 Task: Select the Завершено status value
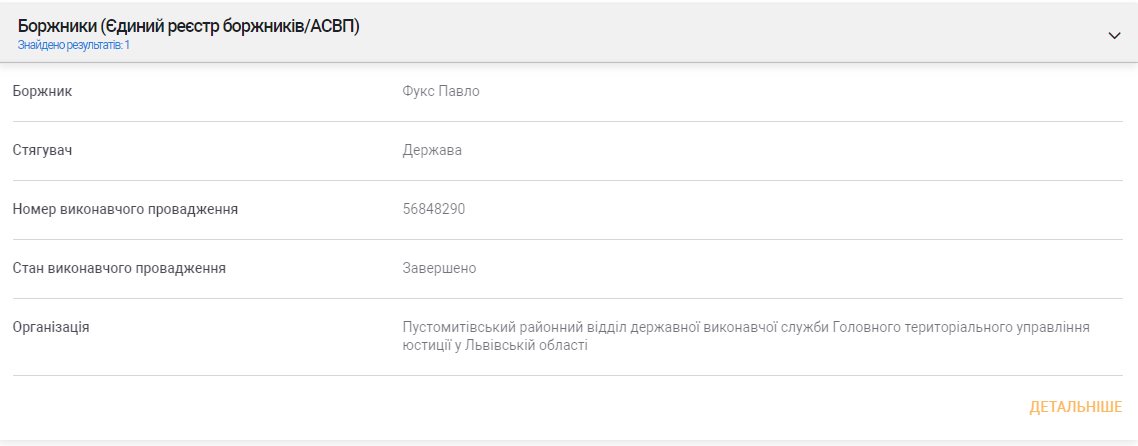coord(439,268)
